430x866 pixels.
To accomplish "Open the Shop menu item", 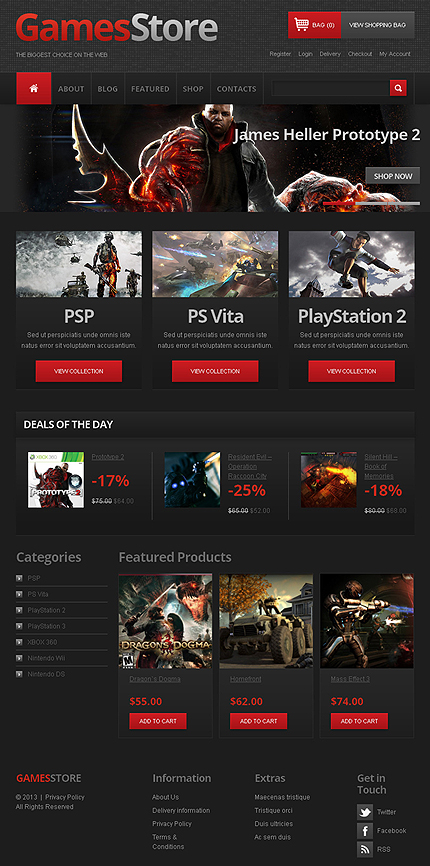I will (193, 88).
